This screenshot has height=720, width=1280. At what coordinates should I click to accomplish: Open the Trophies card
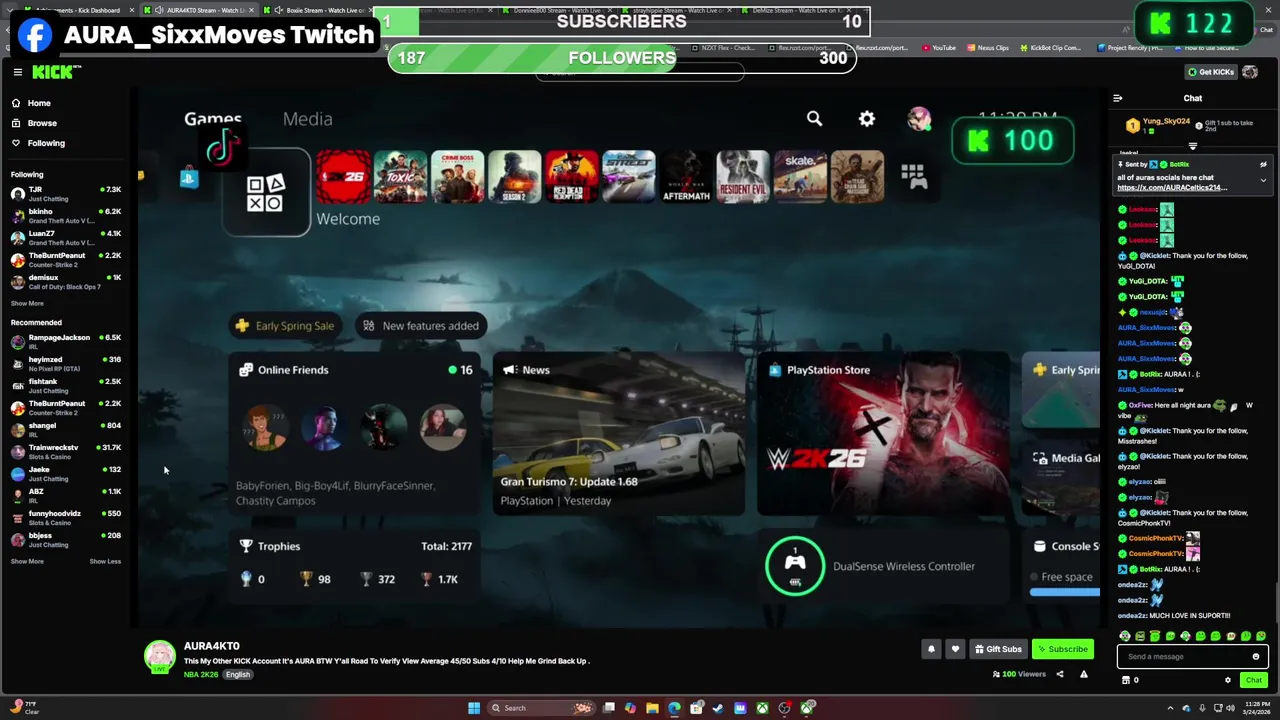pos(355,564)
